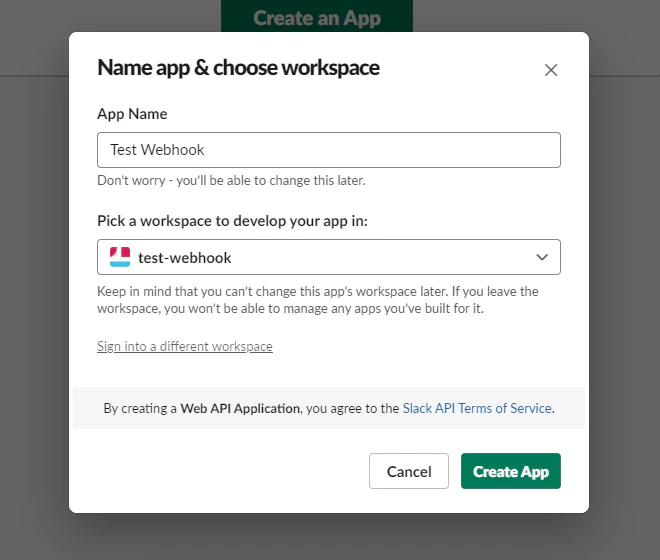Viewport: 660px width, 560px height.
Task: Click the bold Web API Application text
Action: click(241, 408)
